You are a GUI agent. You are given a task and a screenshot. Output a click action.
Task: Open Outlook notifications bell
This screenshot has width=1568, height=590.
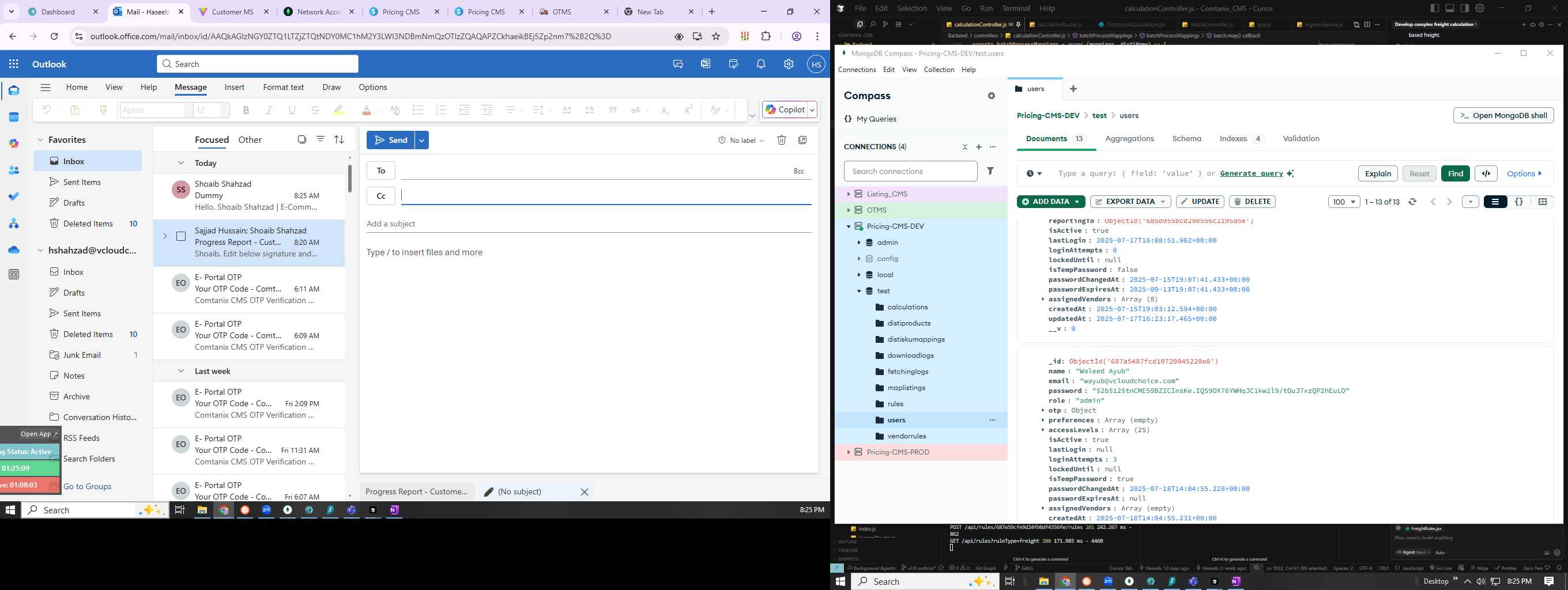coord(761,64)
